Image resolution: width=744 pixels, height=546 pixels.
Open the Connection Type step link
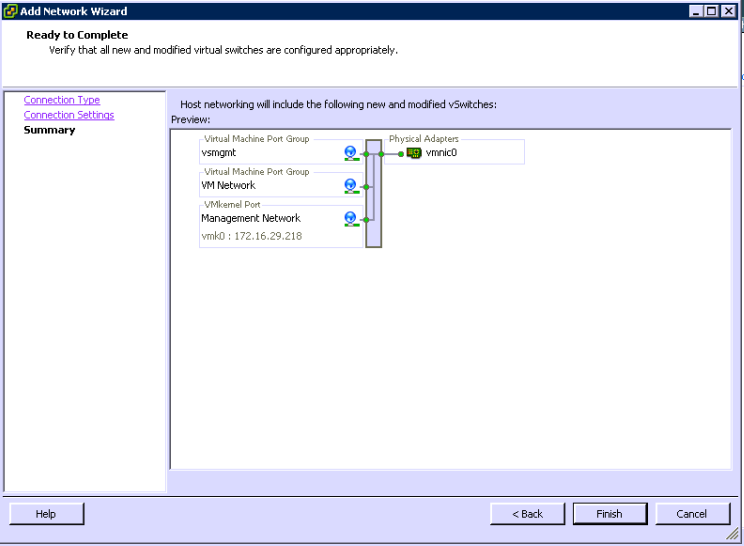coord(62,100)
